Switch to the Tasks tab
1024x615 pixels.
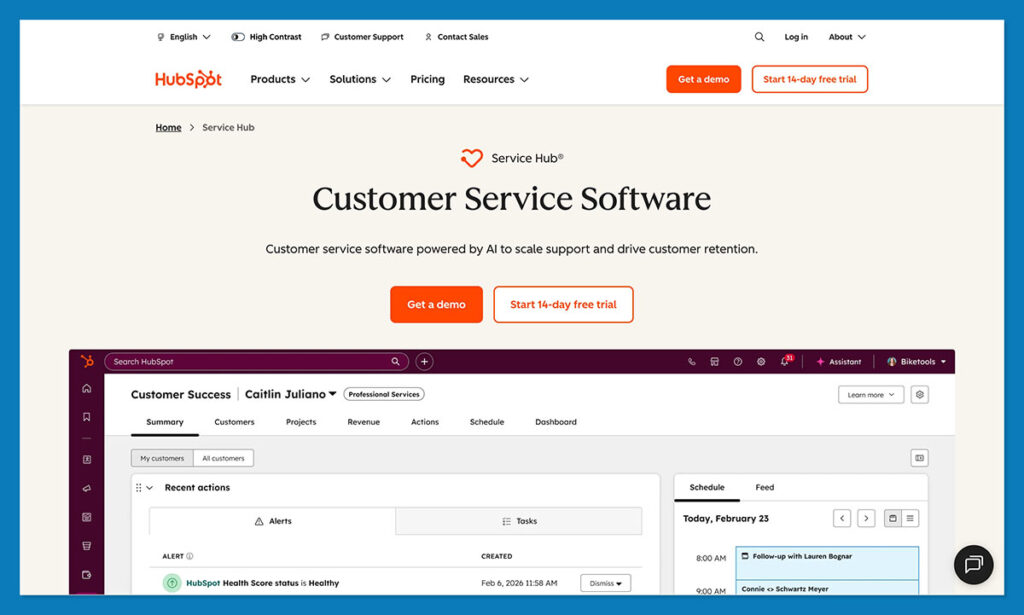click(519, 521)
